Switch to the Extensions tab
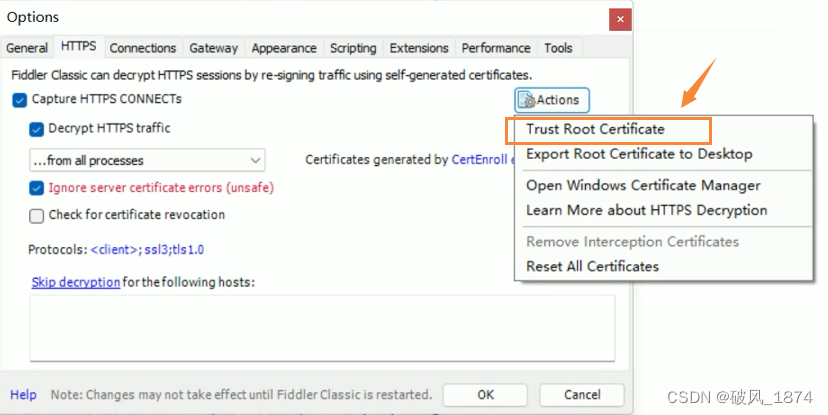 point(419,48)
